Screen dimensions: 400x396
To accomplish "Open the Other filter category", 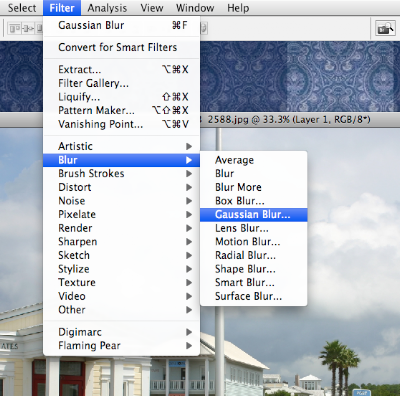I will click(121, 310).
